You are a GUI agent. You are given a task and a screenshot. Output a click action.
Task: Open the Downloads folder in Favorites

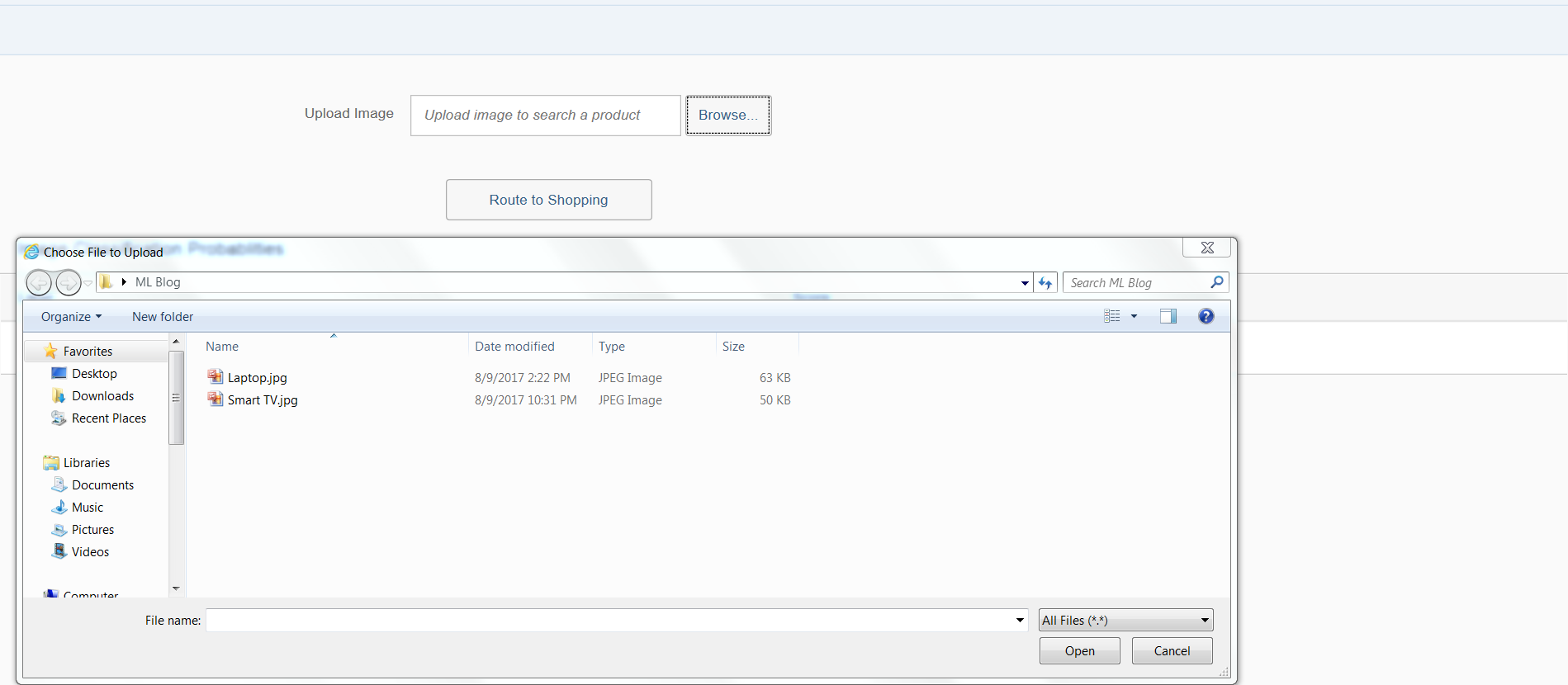(102, 396)
